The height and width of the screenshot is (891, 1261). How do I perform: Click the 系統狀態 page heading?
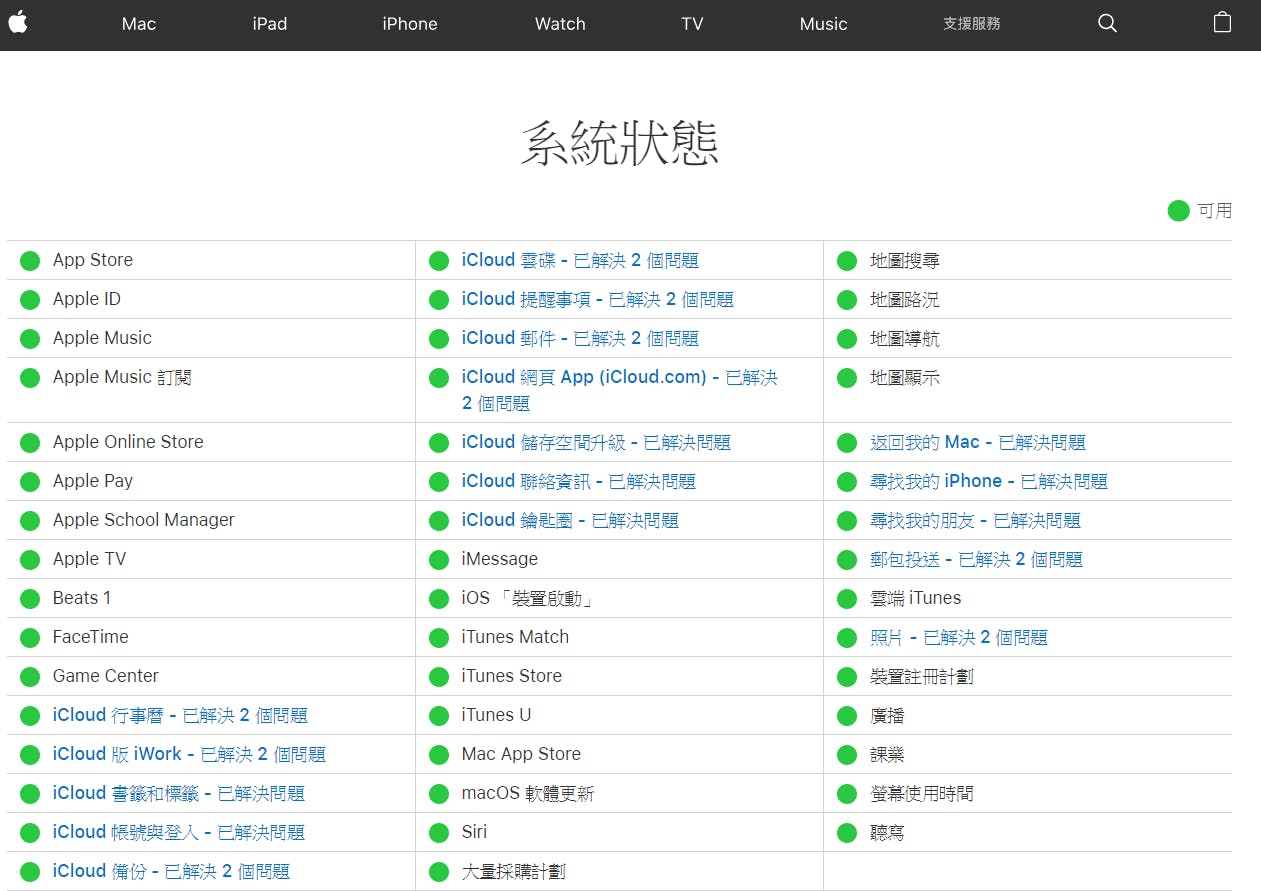(620, 144)
